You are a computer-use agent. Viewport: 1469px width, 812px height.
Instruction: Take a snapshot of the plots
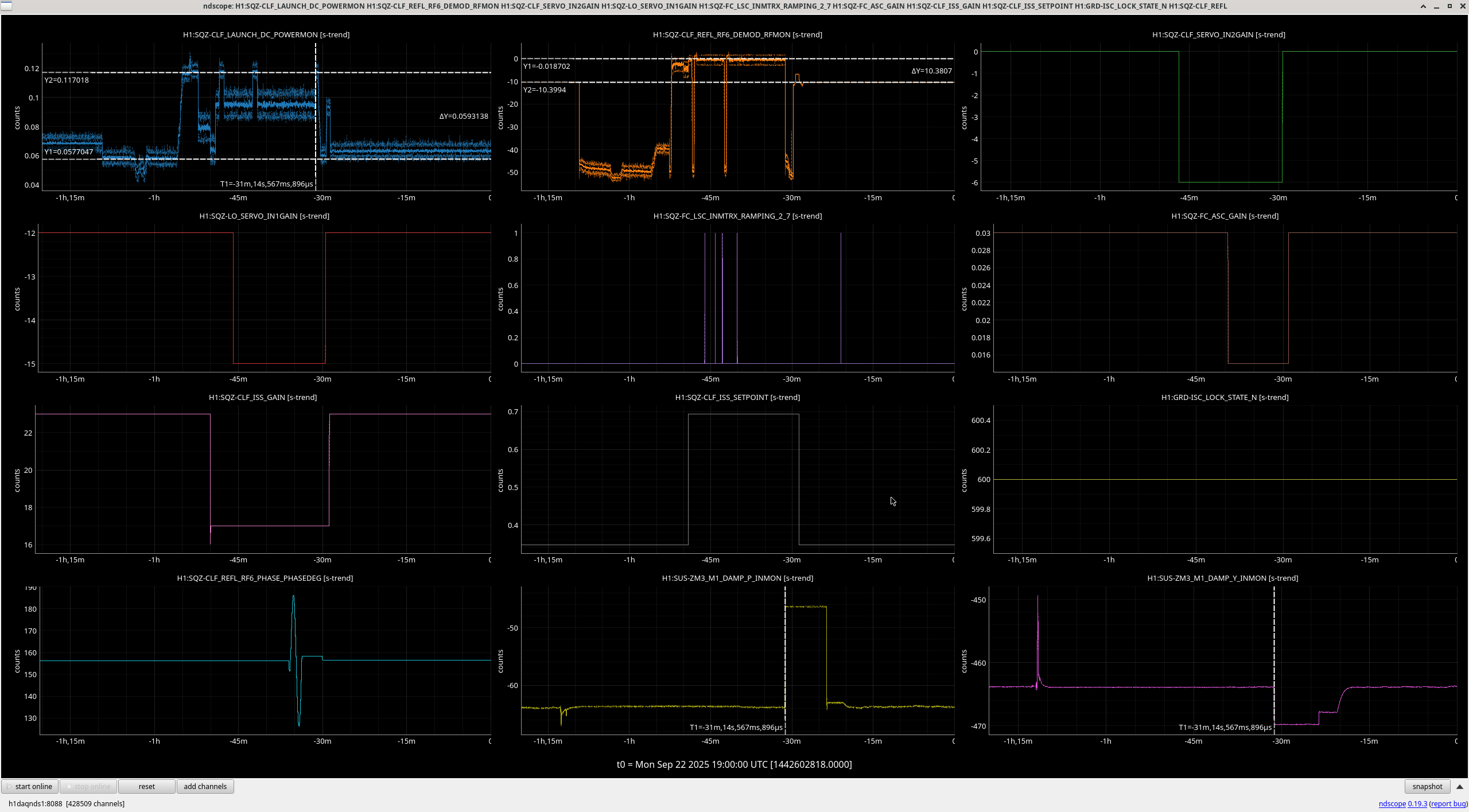1427,786
